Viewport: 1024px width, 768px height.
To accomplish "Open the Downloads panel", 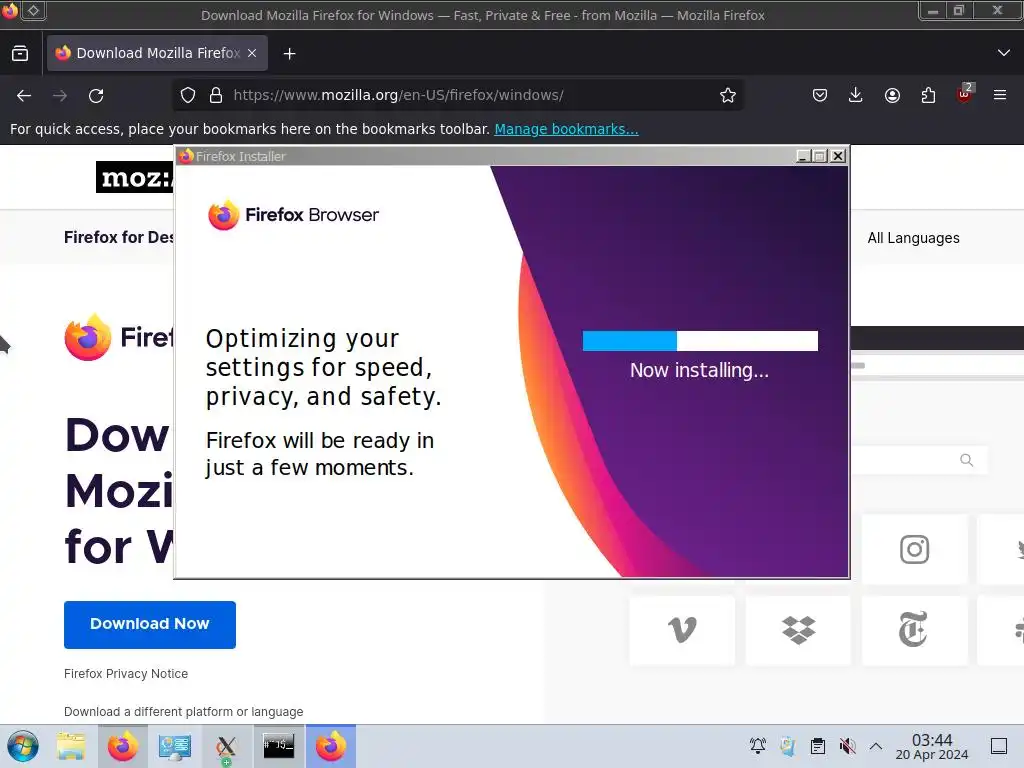I will [x=856, y=95].
